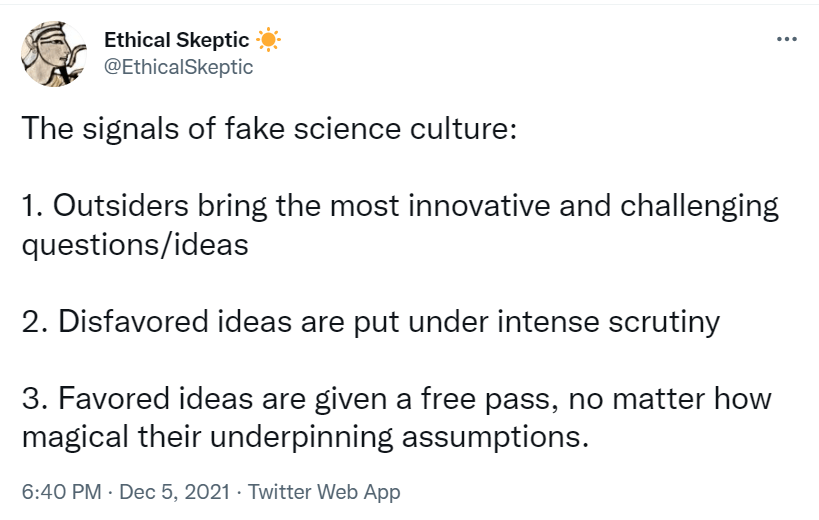Open the Ethical Skeptic profile avatar

[x=52, y=53]
